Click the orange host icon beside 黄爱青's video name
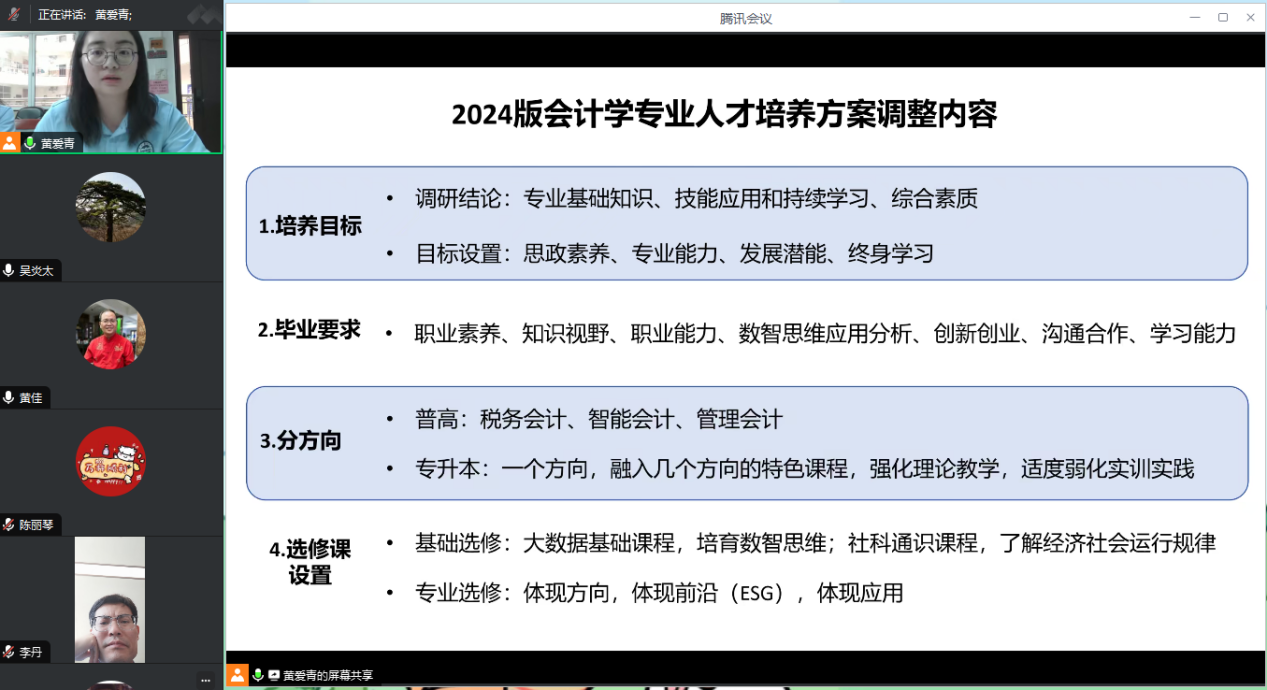This screenshot has height=690, width=1267. tap(10, 143)
